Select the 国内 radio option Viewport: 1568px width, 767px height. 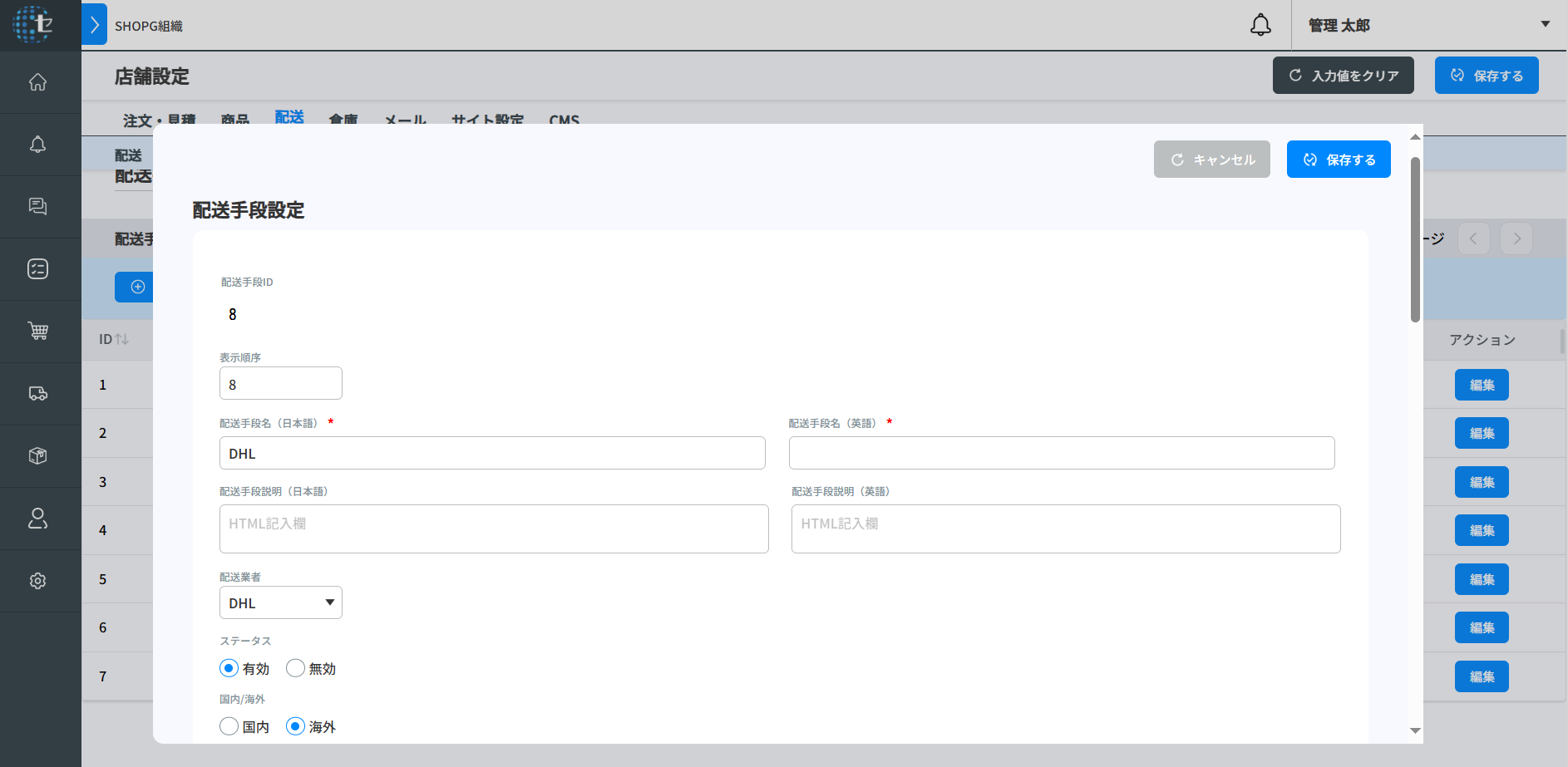[x=229, y=726]
